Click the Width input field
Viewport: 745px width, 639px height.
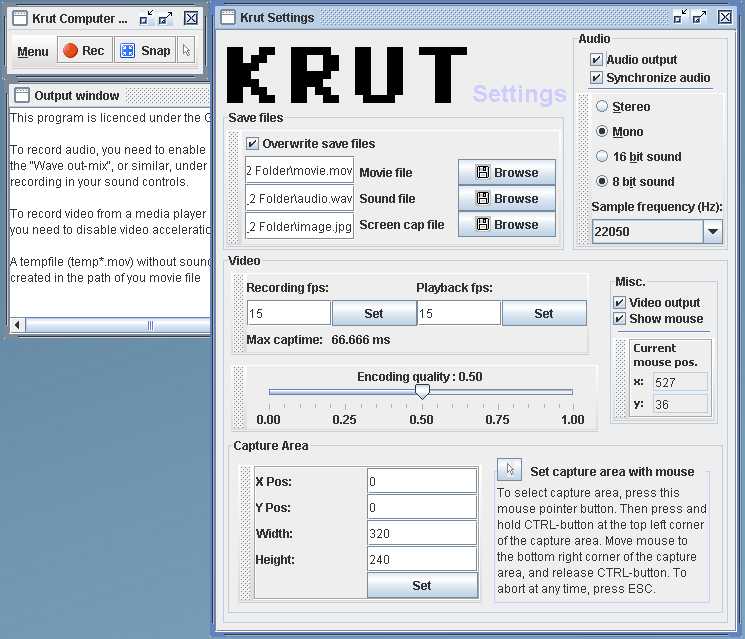[x=422, y=533]
